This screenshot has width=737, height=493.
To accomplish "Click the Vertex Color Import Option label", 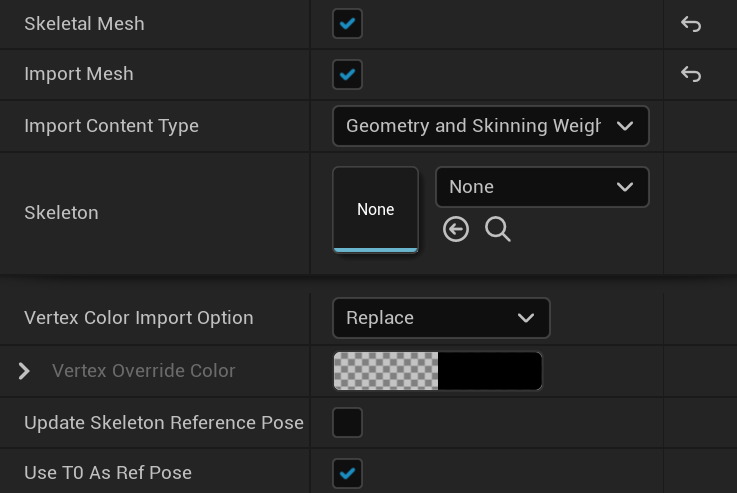I will click(x=138, y=318).
